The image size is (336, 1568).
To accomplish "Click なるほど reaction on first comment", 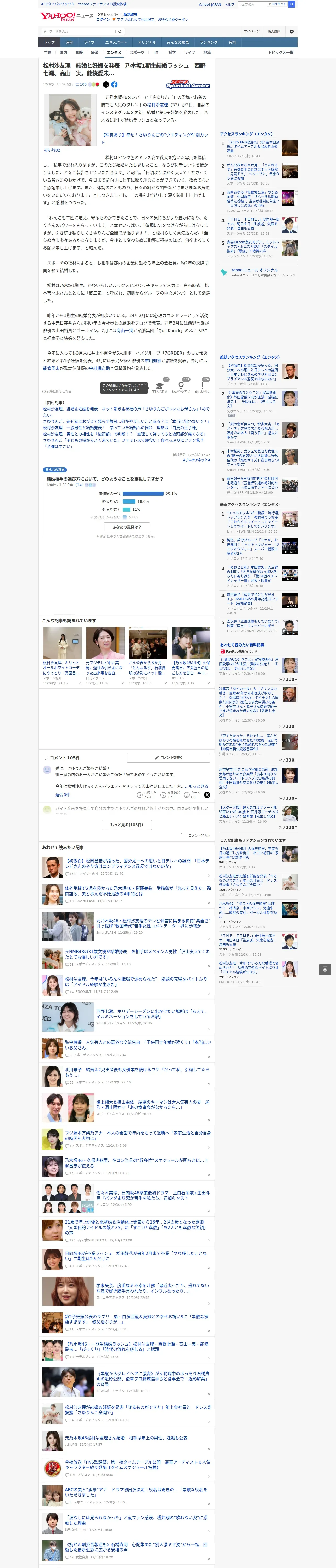I will tap(170, 795).
